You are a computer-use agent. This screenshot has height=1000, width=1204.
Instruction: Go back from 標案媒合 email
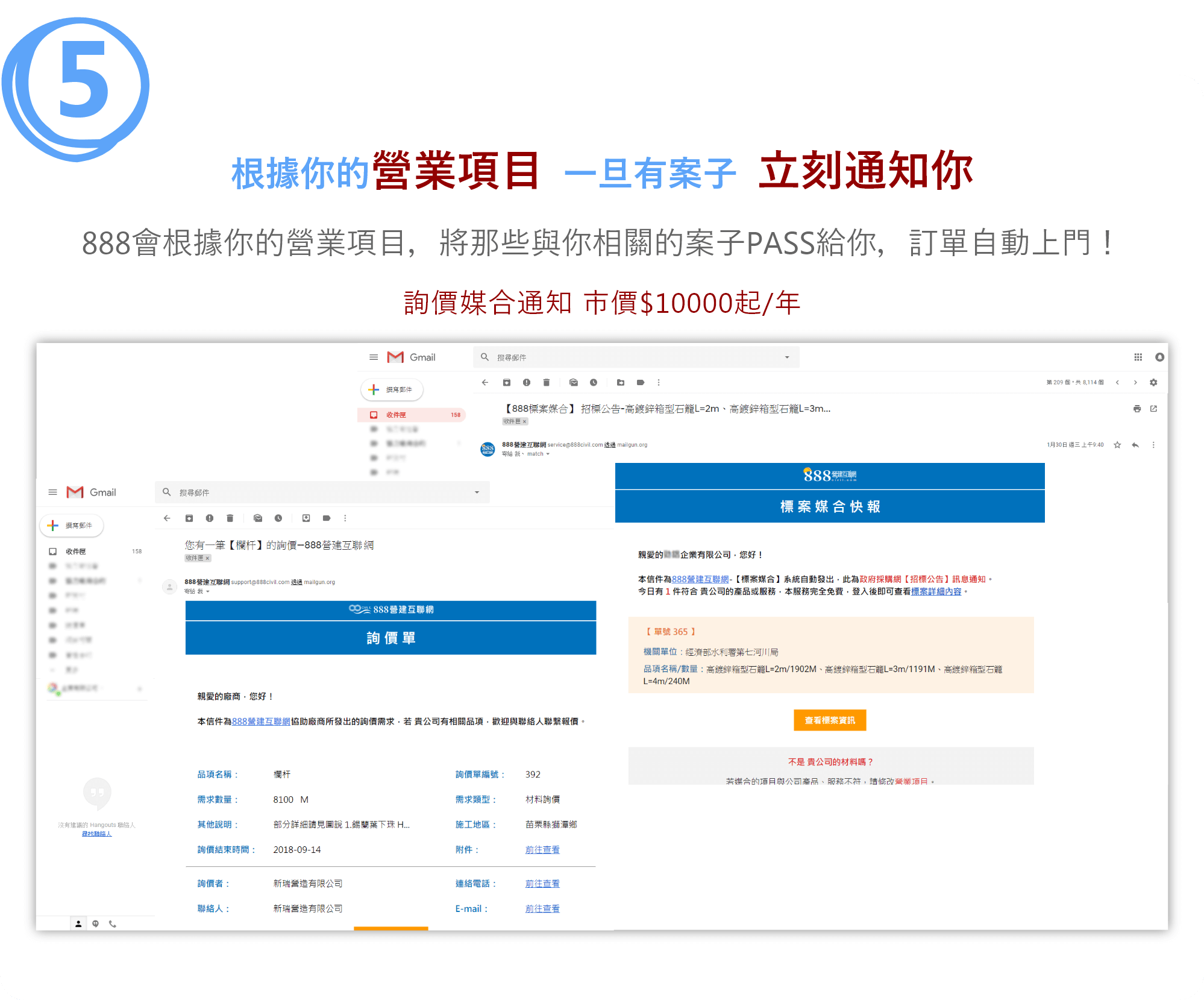point(485,383)
